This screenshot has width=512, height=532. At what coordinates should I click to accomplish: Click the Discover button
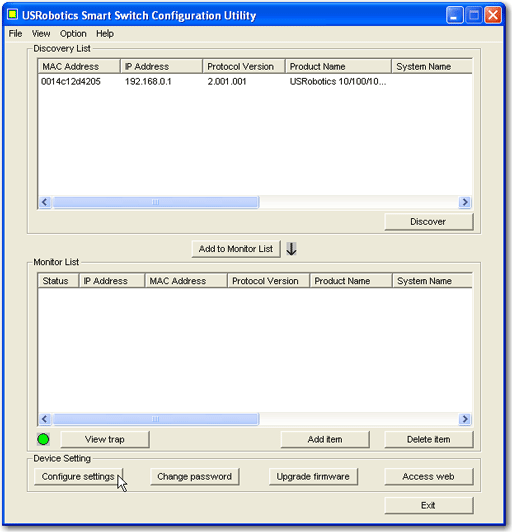pyautogui.click(x=429, y=222)
